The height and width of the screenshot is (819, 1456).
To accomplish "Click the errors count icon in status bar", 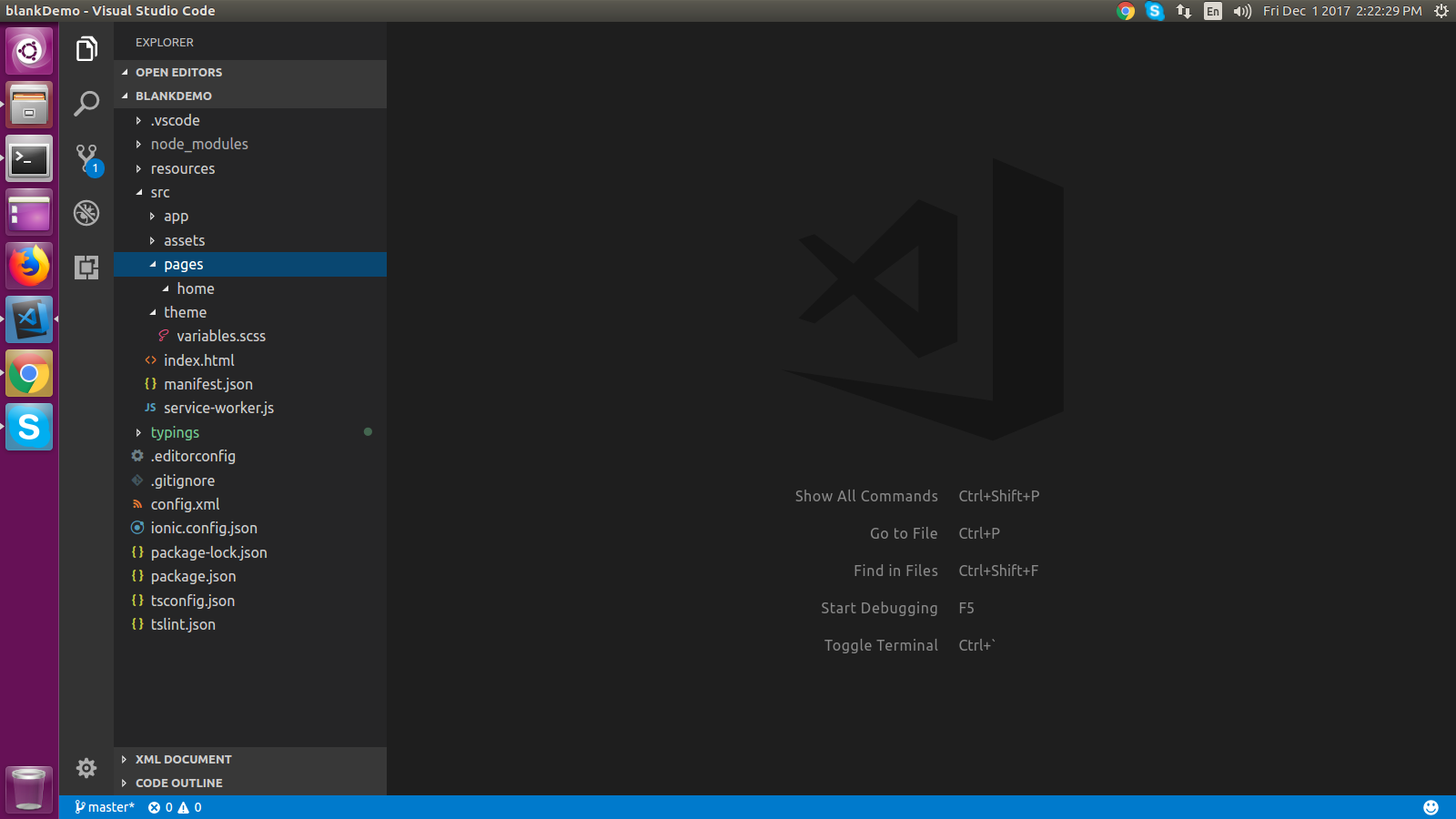I will [160, 807].
